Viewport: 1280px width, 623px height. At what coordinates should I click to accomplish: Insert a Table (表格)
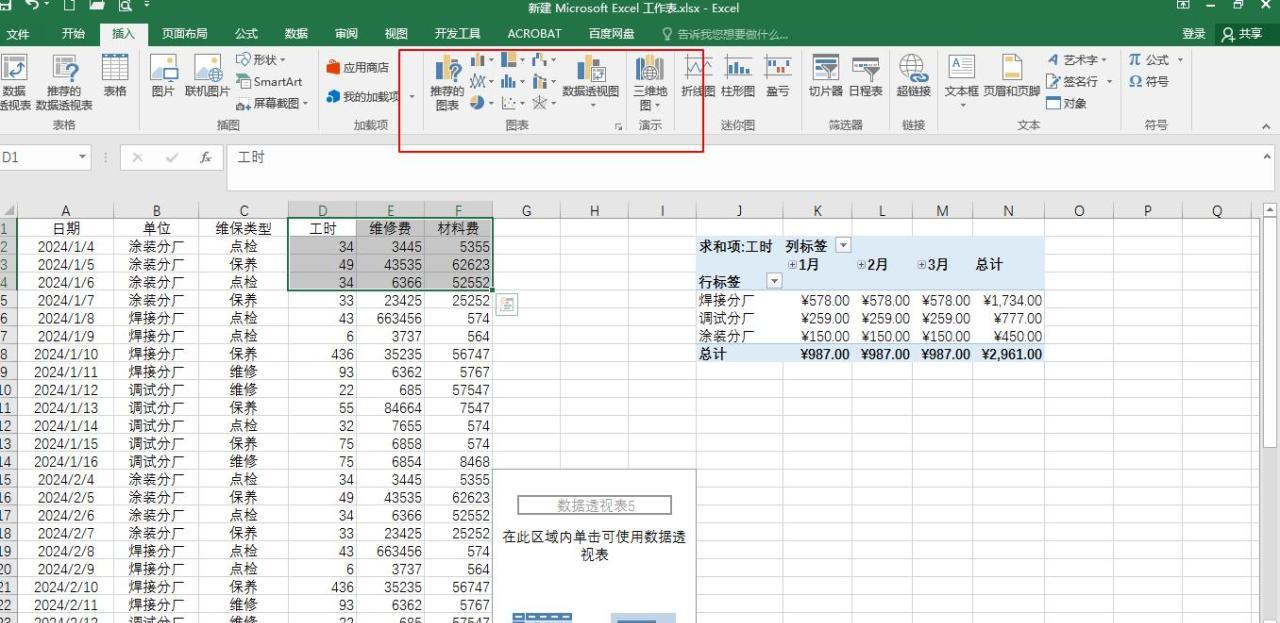[x=115, y=76]
